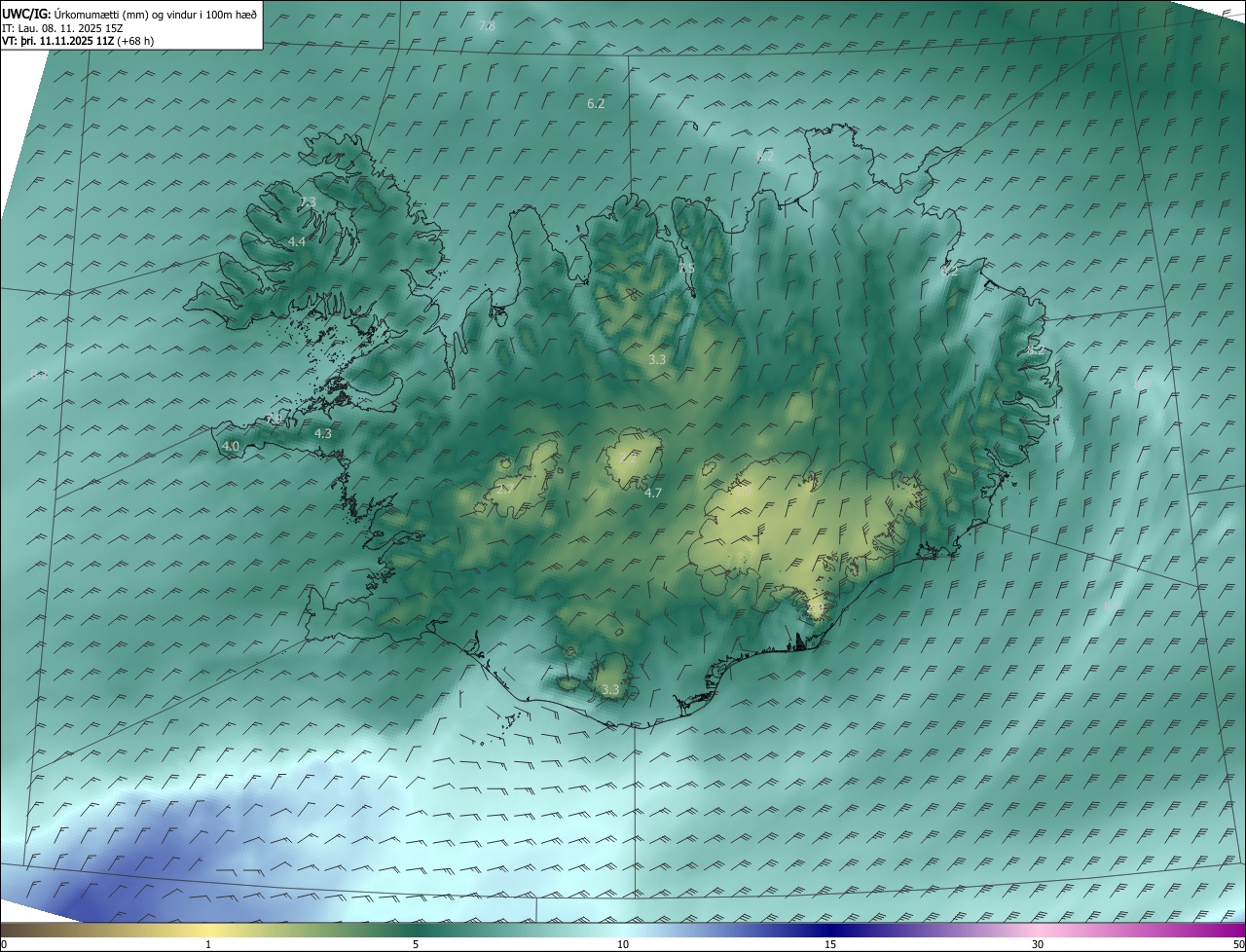Click the color scale at label 5
The image size is (1246, 952).
(416, 944)
